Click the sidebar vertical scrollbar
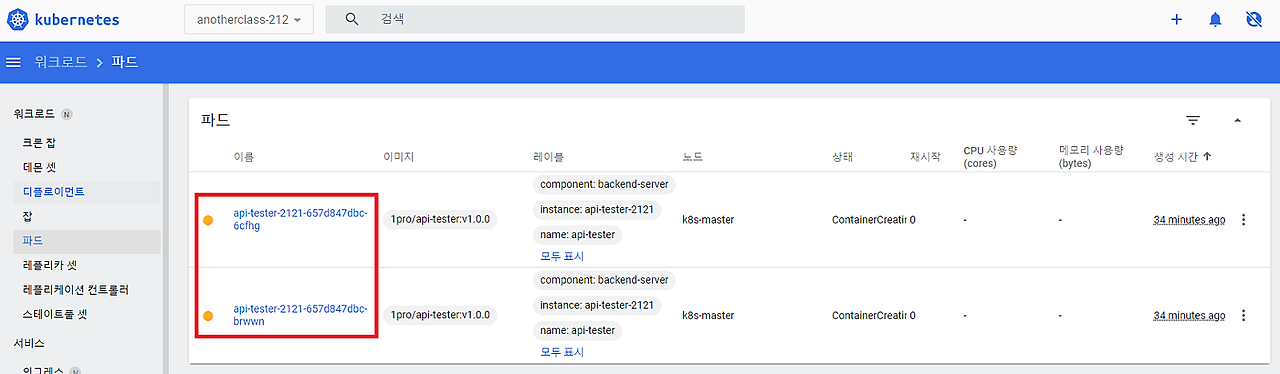 point(166,229)
